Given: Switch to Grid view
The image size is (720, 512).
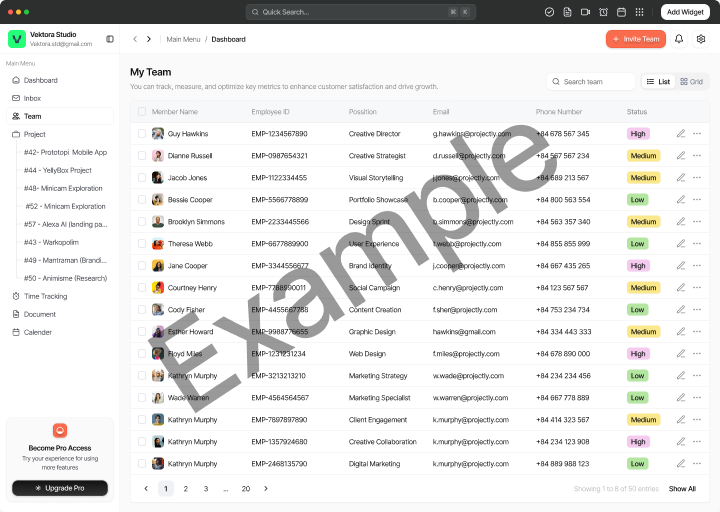Looking at the screenshot, I should pyautogui.click(x=692, y=82).
